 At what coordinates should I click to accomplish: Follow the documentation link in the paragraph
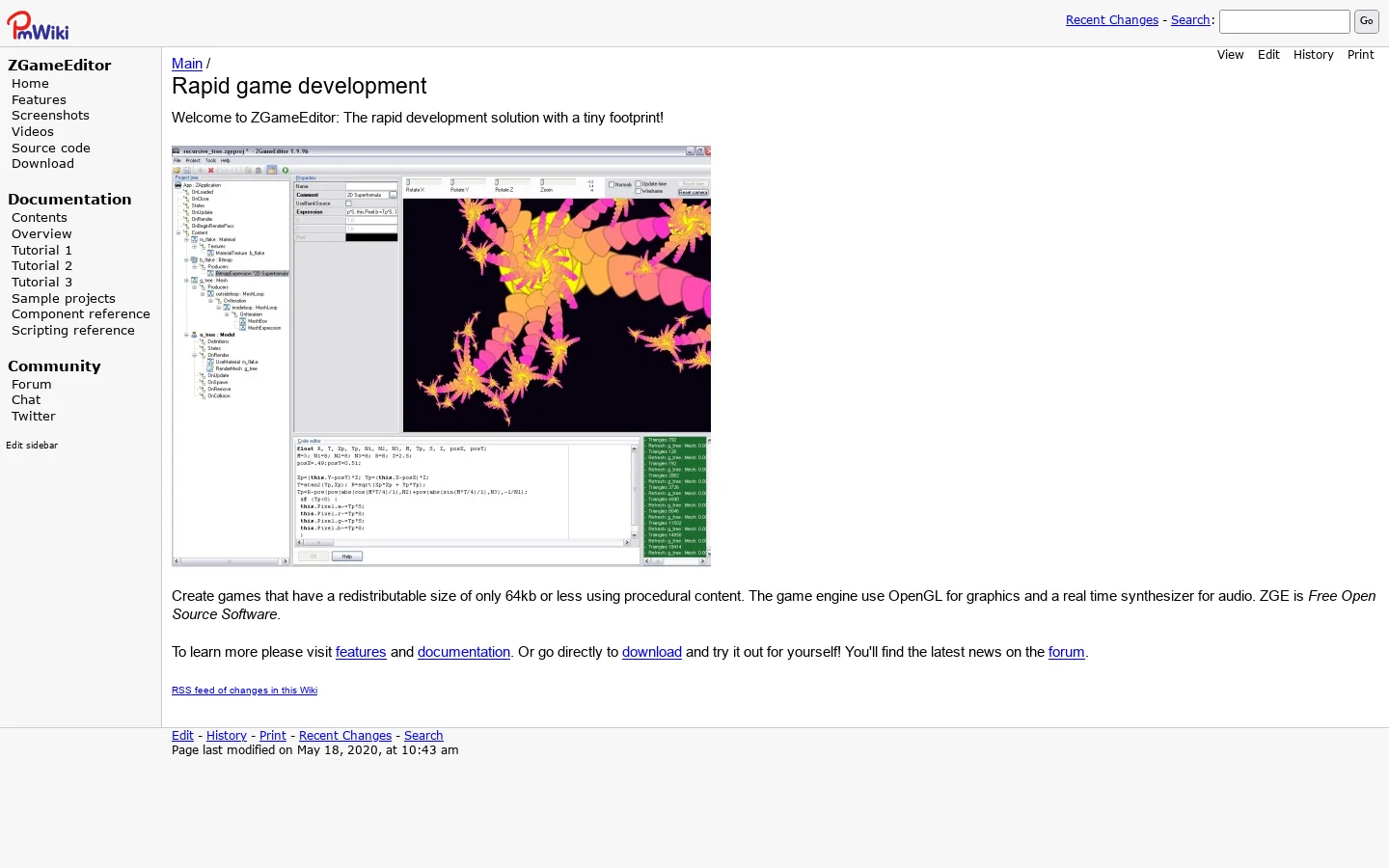tap(464, 652)
